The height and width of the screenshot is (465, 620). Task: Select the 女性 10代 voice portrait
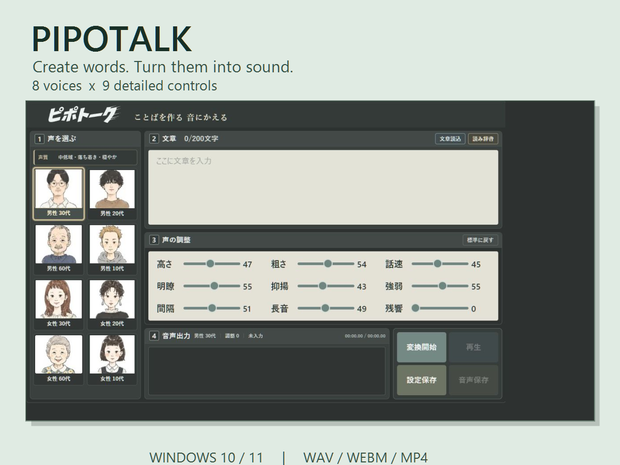pyautogui.click(x=112, y=359)
